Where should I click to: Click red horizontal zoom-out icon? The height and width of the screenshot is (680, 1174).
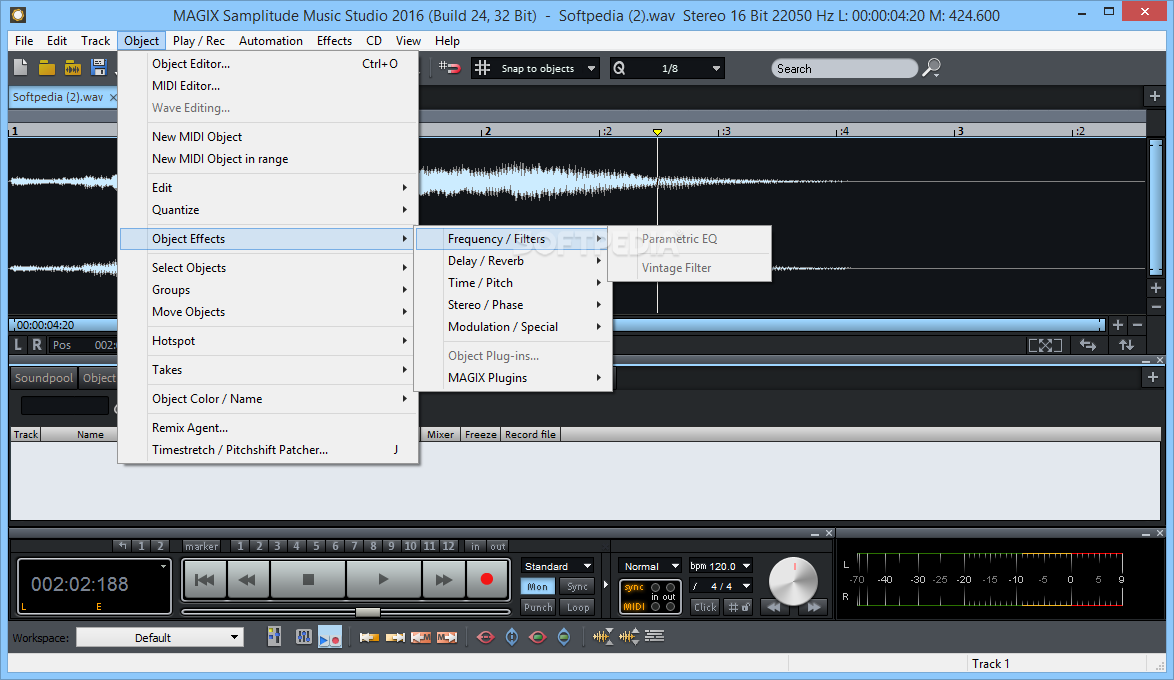click(x=485, y=637)
